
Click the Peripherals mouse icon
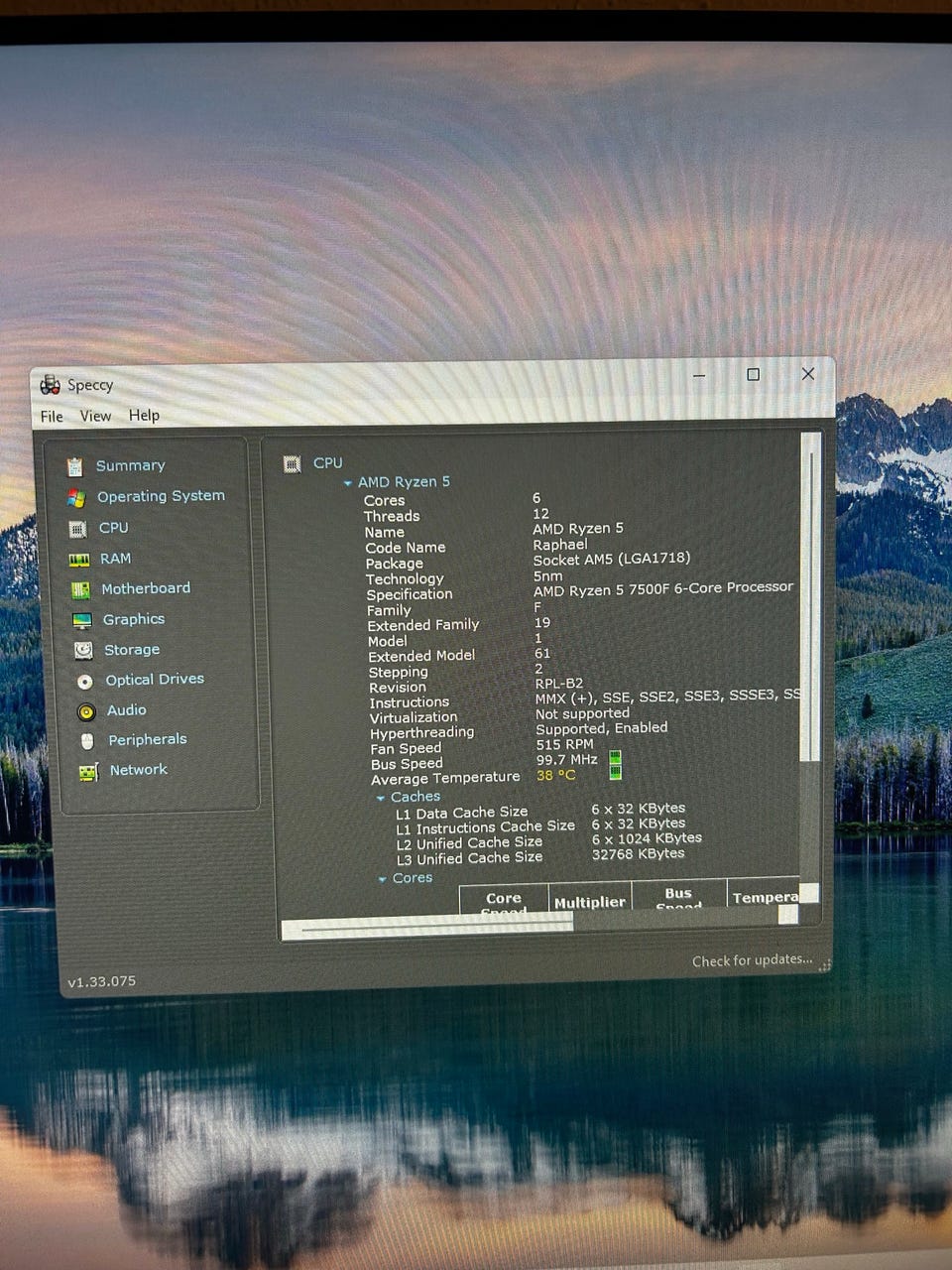point(87,741)
